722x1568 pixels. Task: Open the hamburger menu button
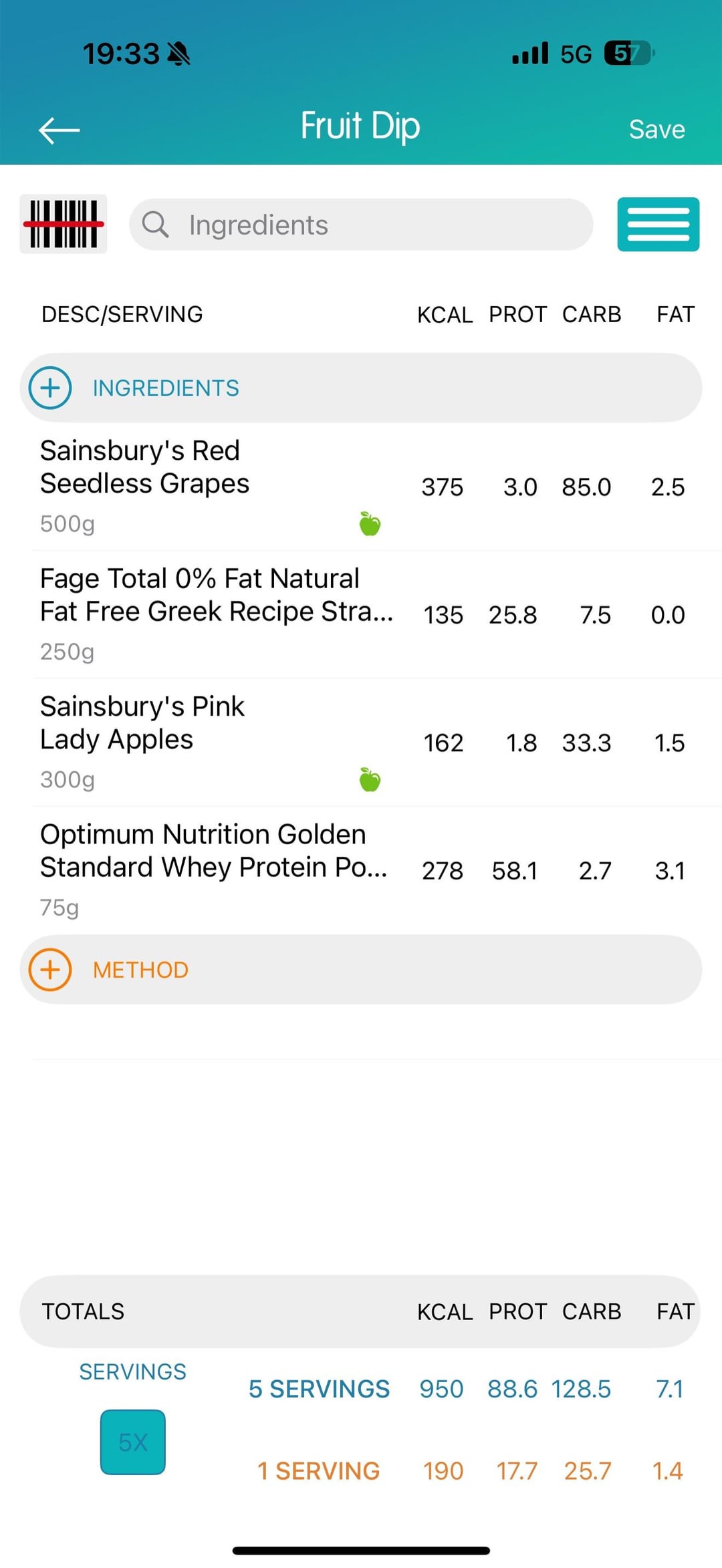[658, 225]
